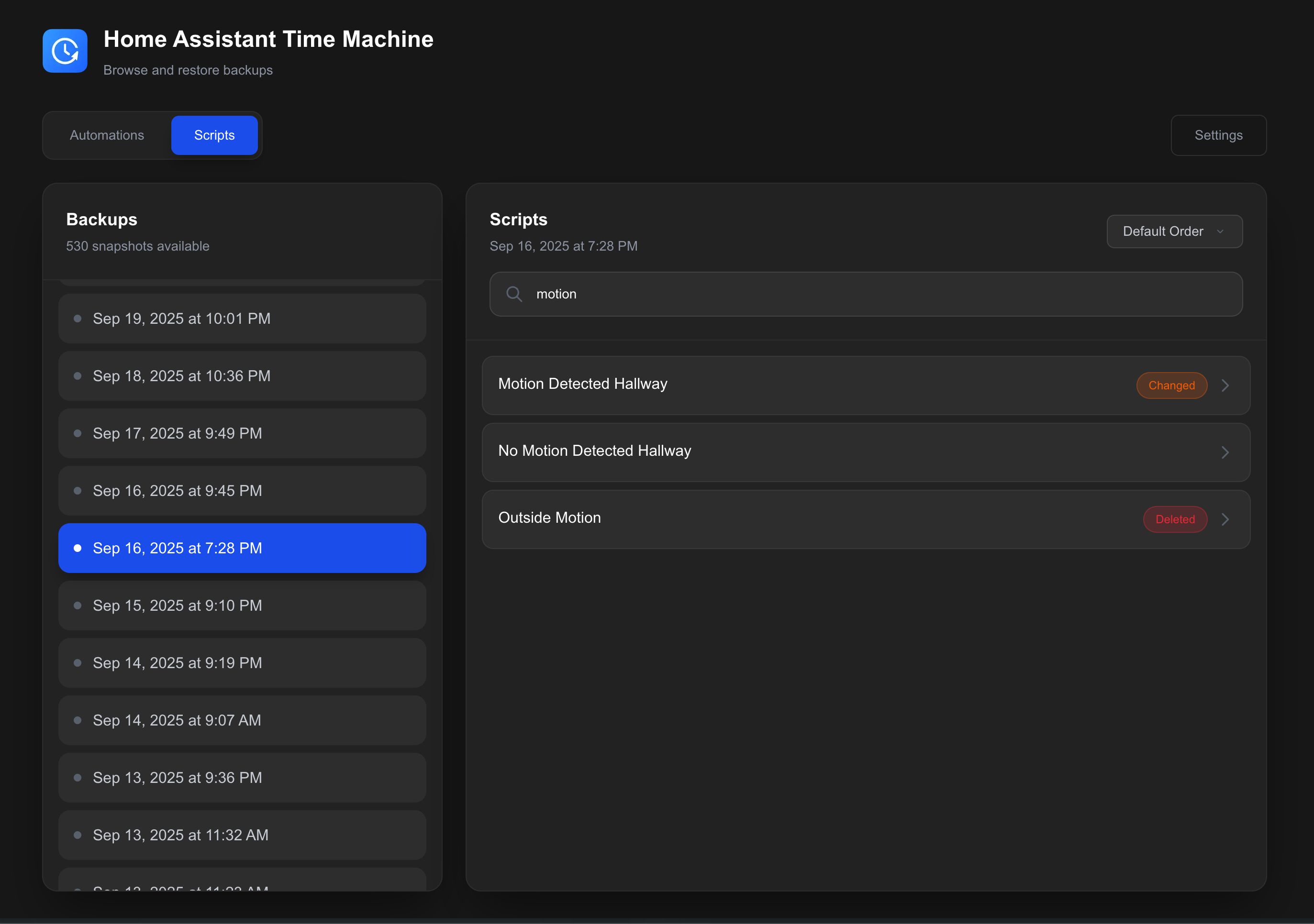This screenshot has width=1314, height=924.
Task: Click the Changed badge on Motion Detected Hallway
Action: (1171, 385)
